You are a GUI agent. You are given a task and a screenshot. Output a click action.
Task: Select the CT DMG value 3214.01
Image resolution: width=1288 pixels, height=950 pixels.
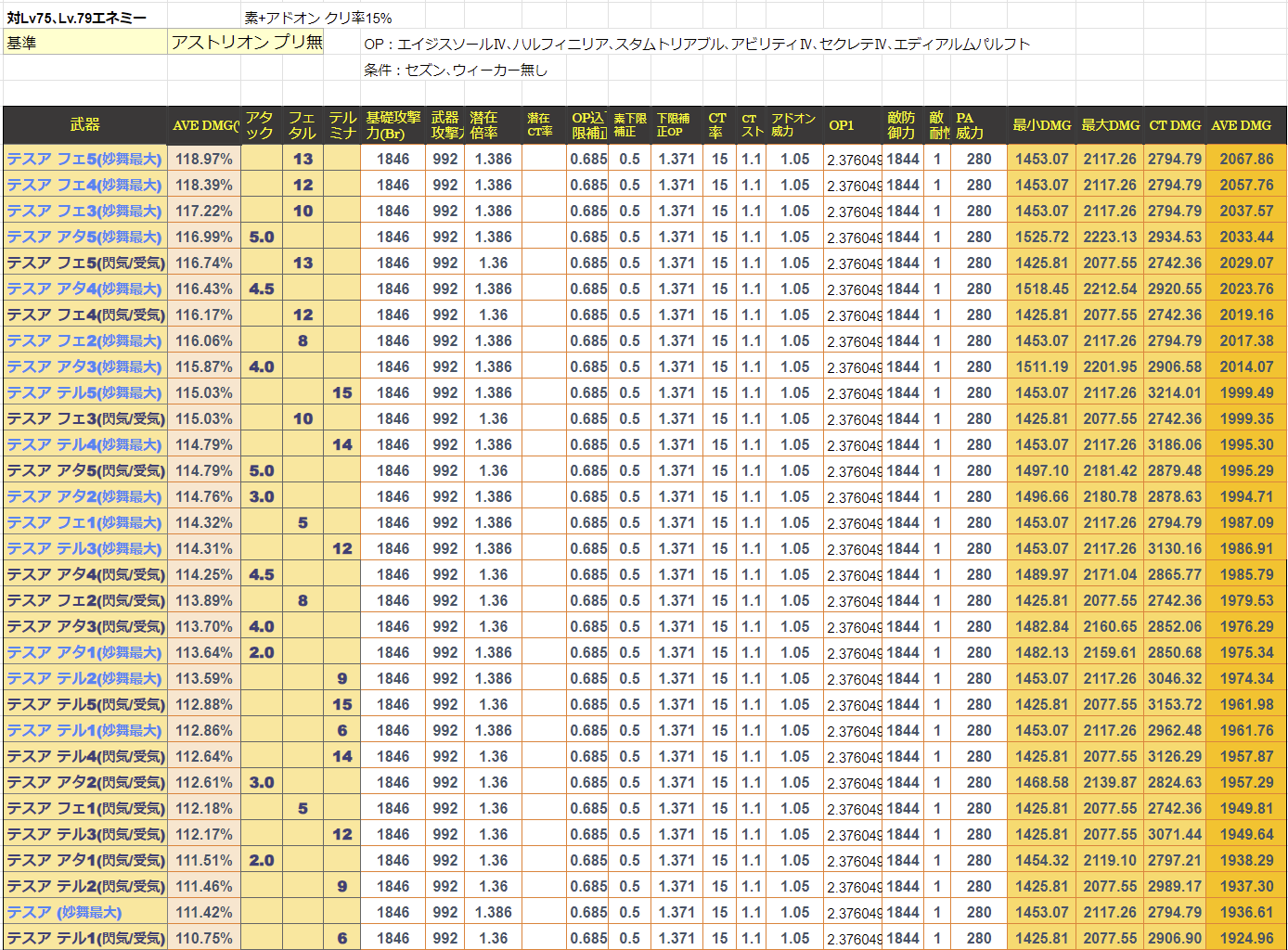1175,392
